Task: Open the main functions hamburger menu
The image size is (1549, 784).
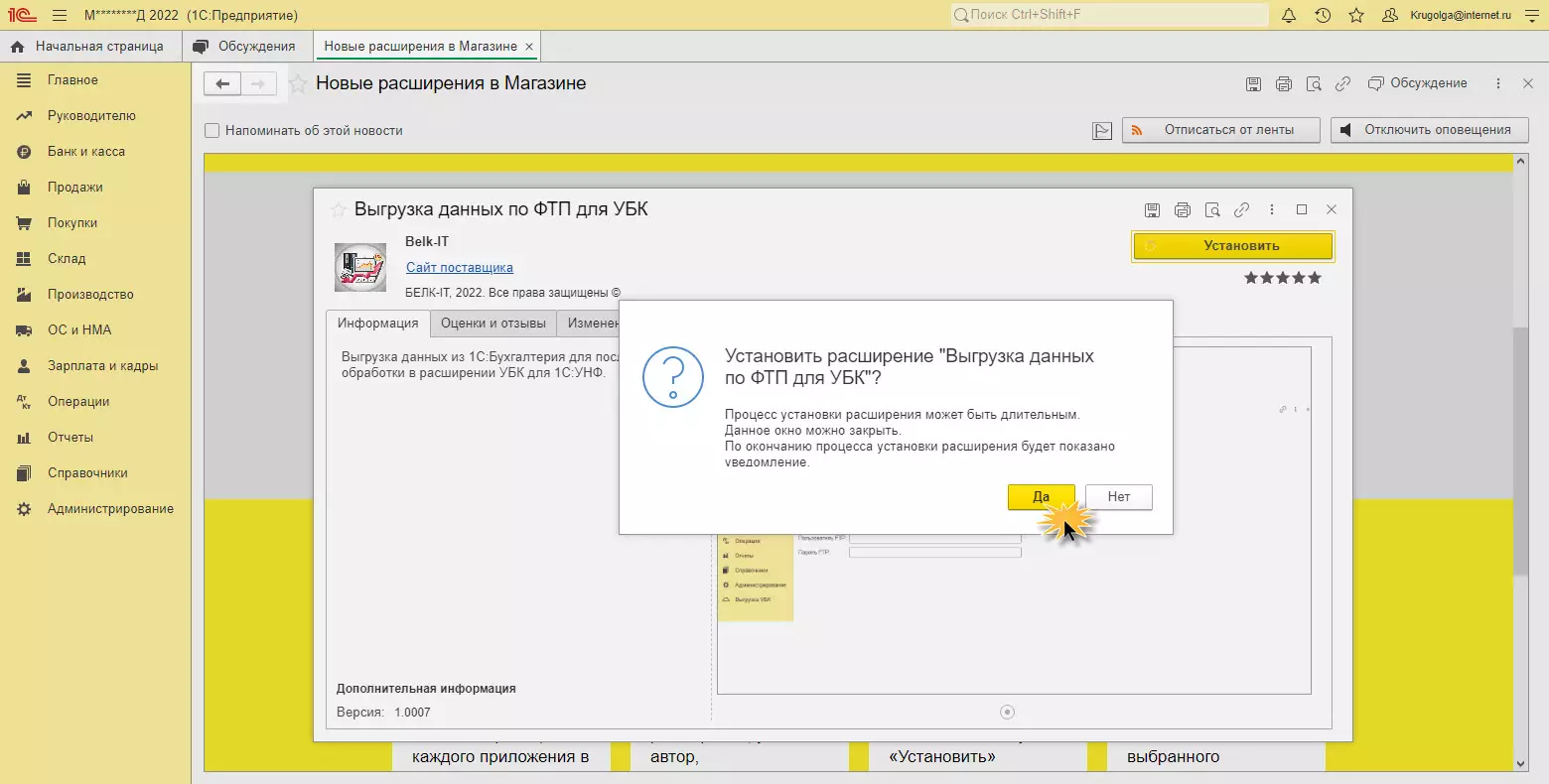Action: click(x=60, y=16)
